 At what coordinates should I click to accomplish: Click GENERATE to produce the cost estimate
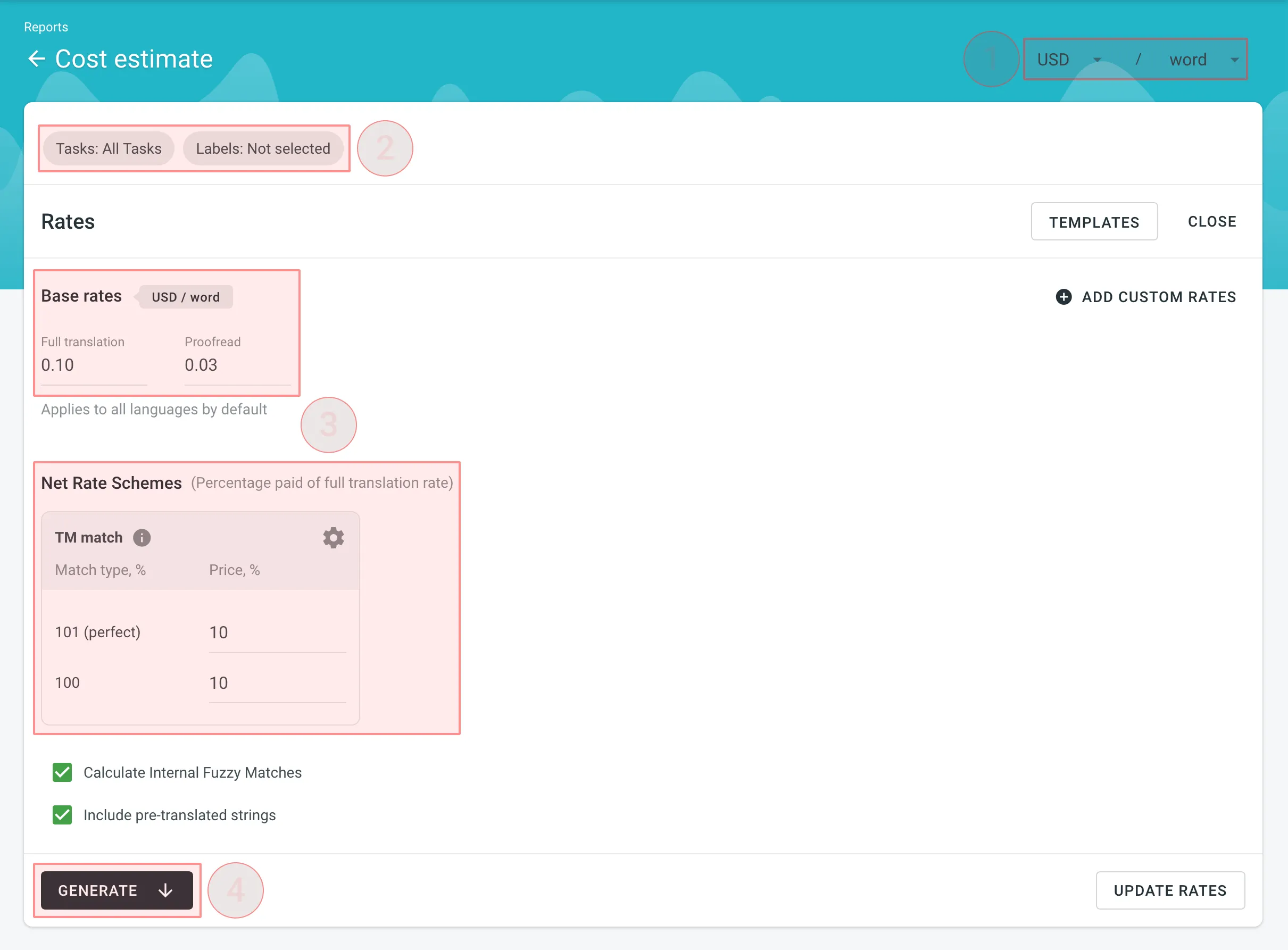pyautogui.click(x=118, y=890)
